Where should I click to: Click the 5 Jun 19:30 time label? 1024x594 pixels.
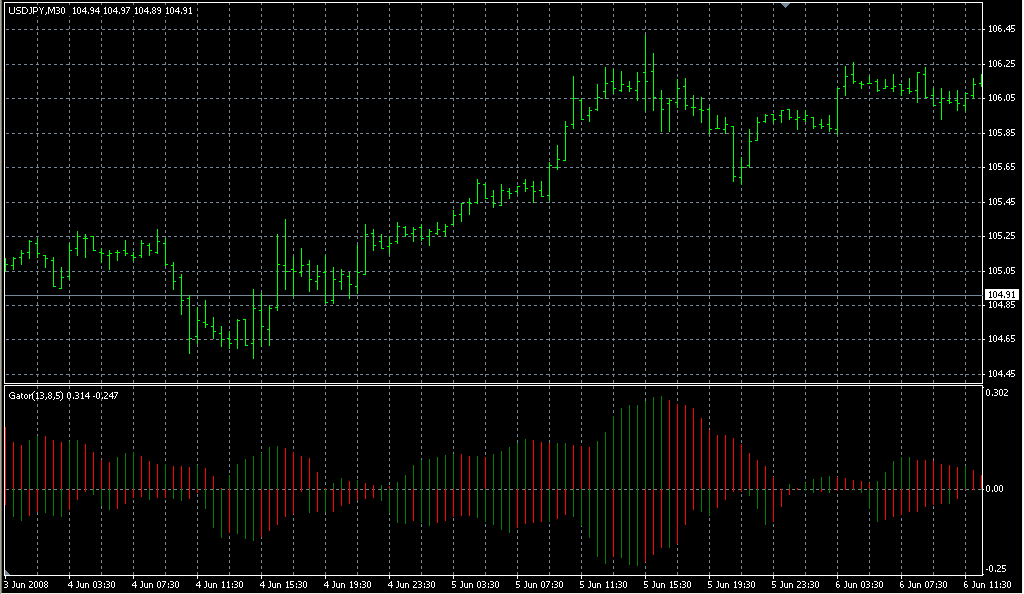tap(731, 585)
